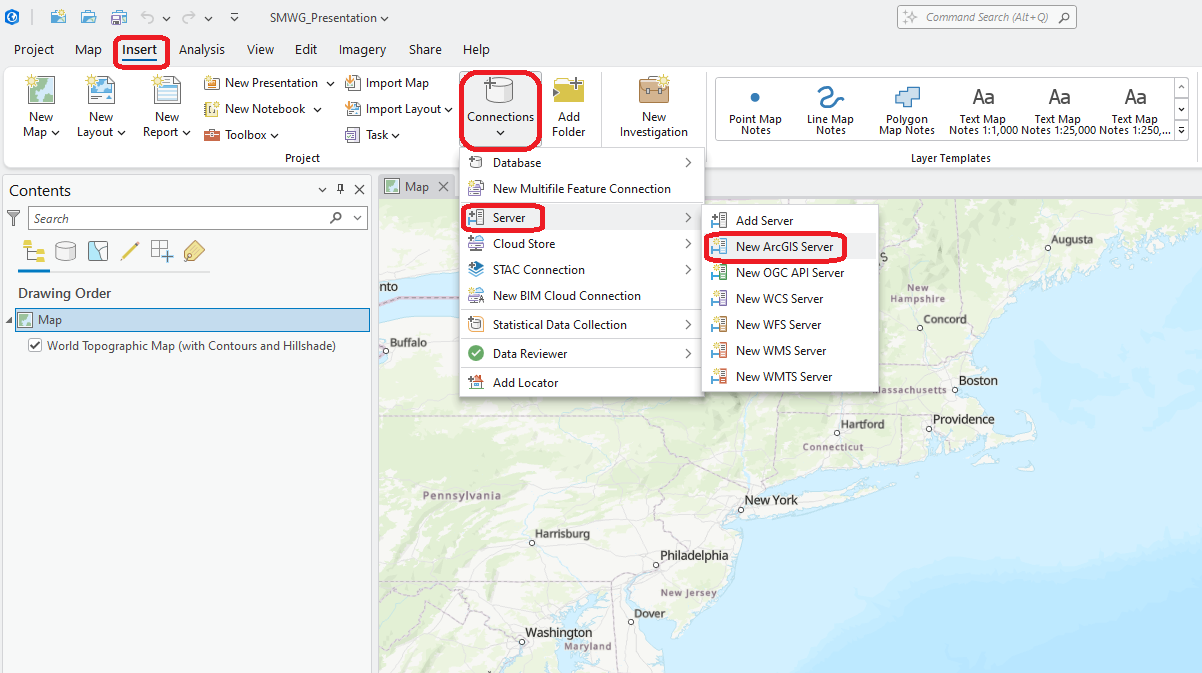1202x673 pixels.
Task: Open the New Report tool
Action: [x=166, y=107]
